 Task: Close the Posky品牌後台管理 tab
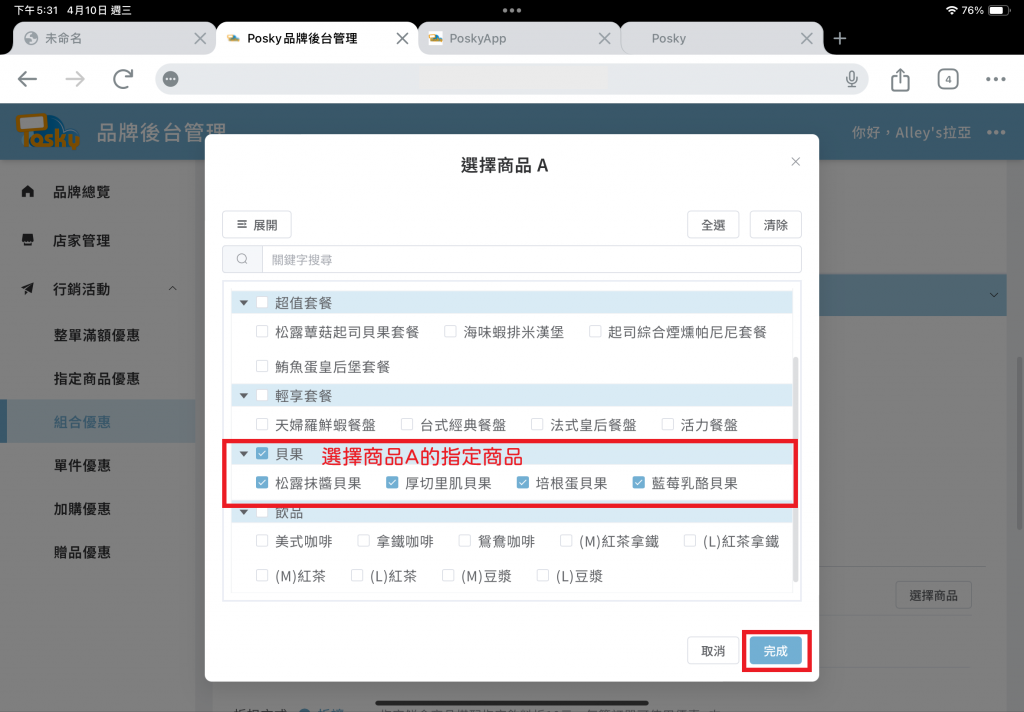[x=402, y=39]
